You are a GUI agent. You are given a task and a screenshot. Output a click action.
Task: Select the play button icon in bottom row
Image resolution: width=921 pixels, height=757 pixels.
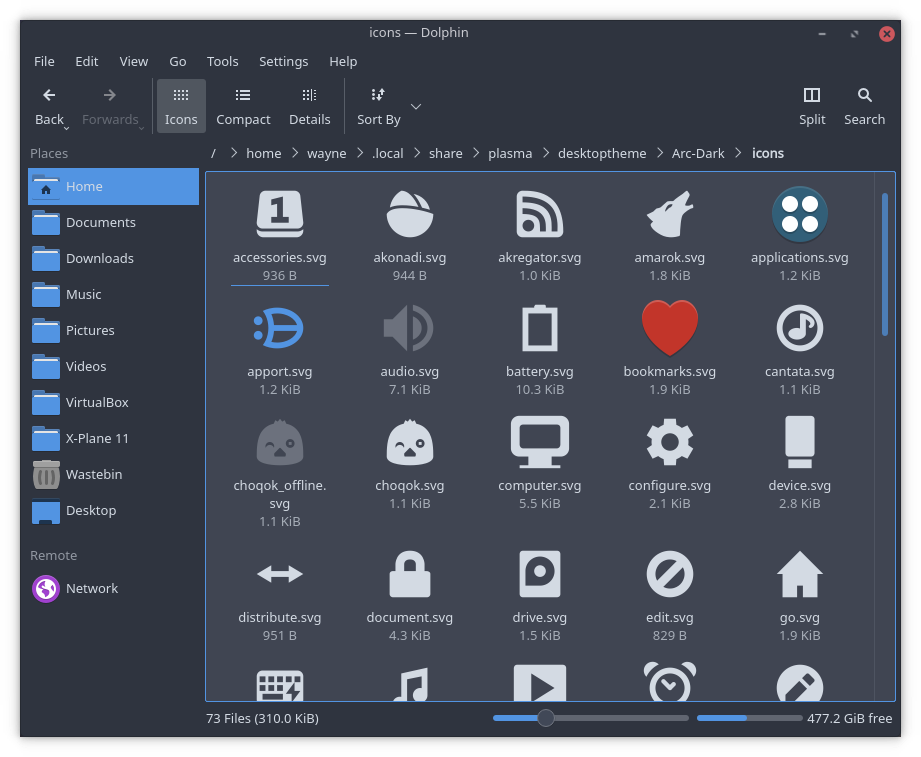(539, 683)
